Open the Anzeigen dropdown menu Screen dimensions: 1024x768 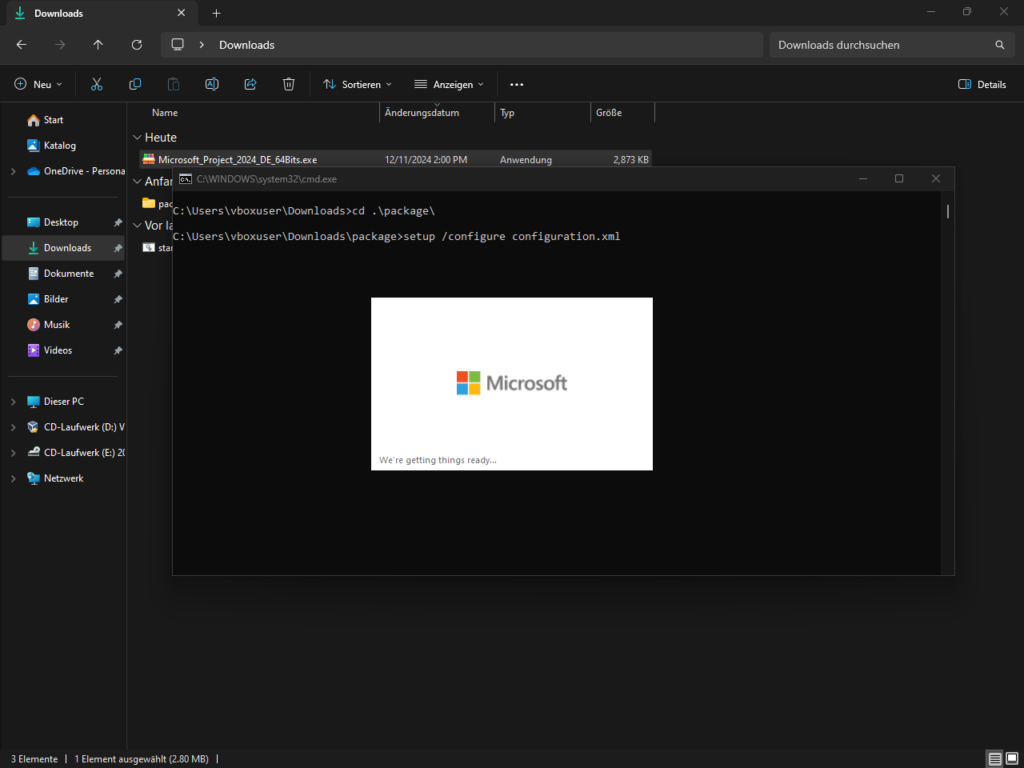[x=449, y=84]
